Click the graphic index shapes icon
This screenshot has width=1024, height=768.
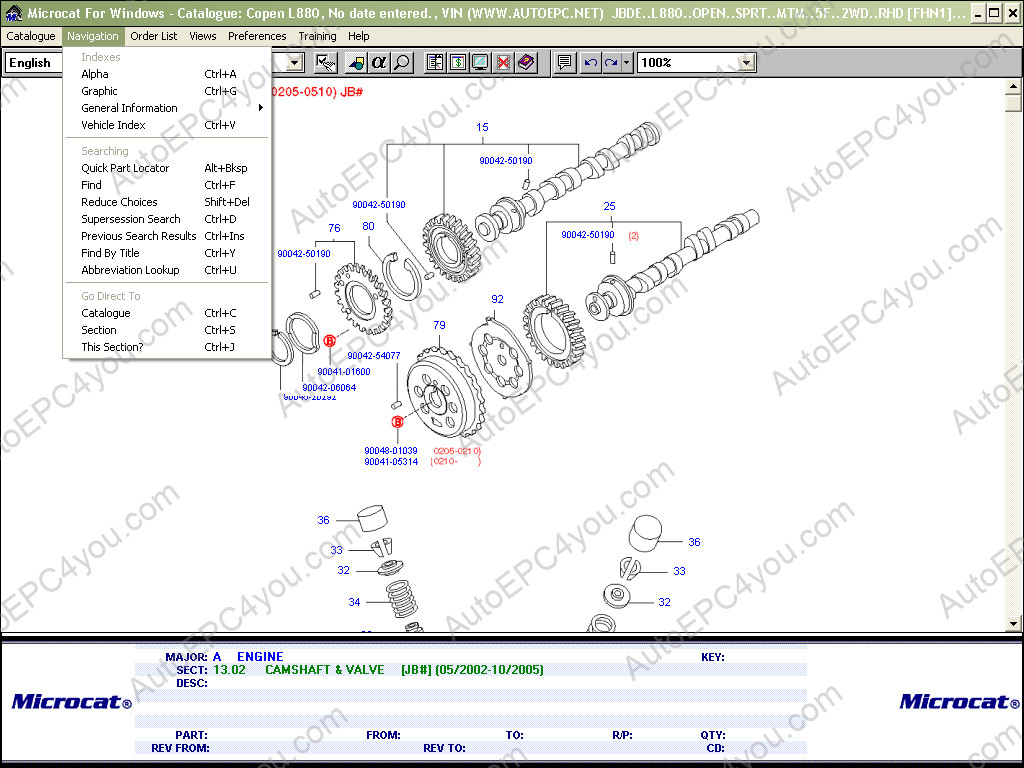(356, 63)
